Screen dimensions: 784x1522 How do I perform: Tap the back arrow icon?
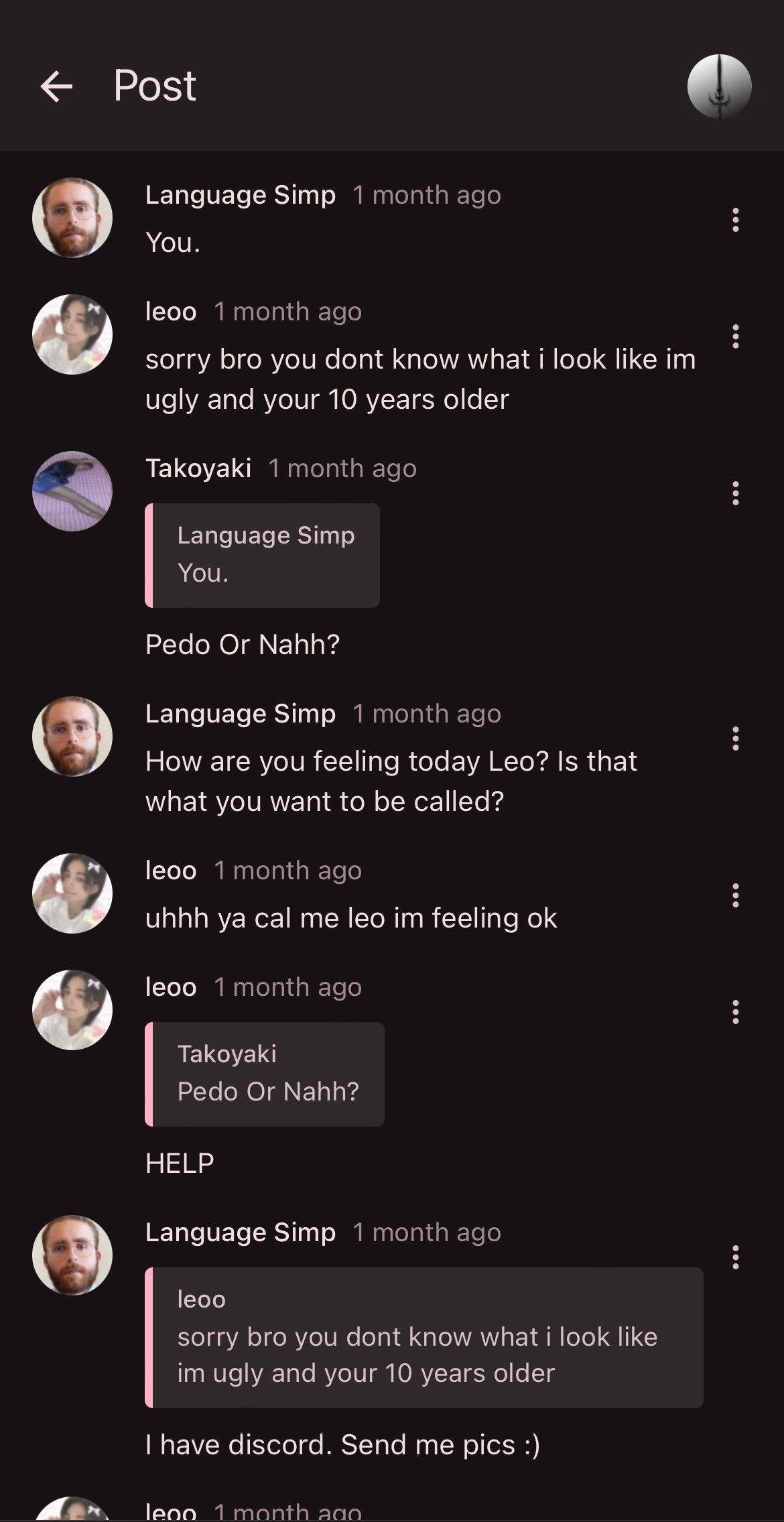pyautogui.click(x=56, y=86)
